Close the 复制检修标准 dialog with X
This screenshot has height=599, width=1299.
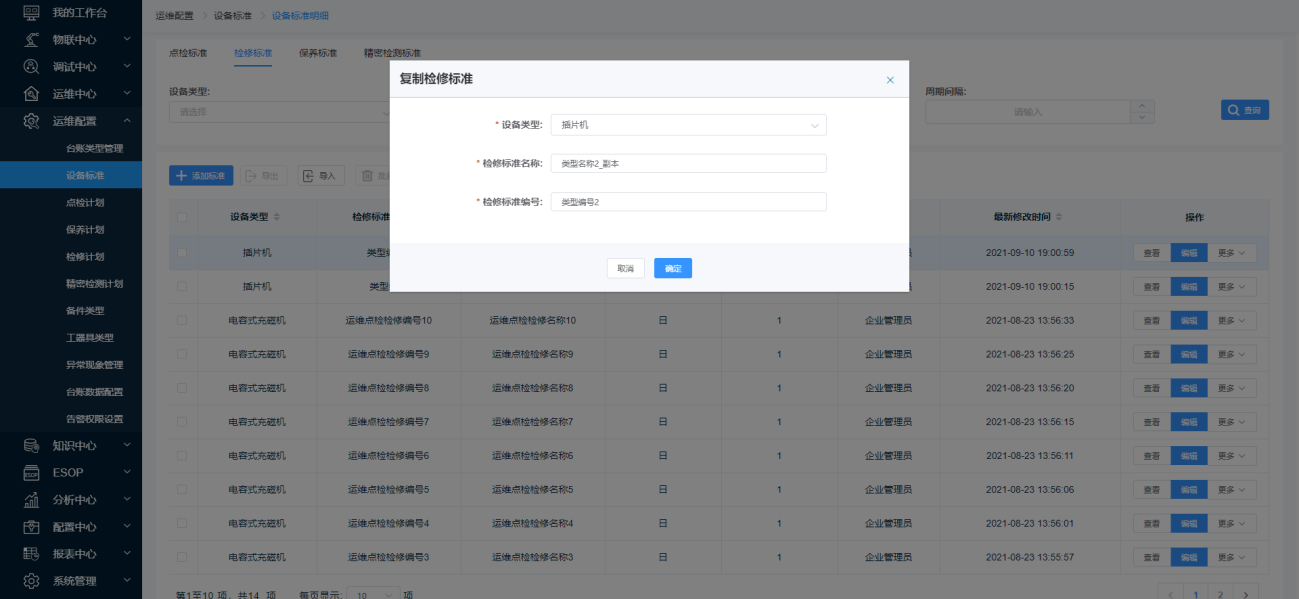[x=890, y=80]
